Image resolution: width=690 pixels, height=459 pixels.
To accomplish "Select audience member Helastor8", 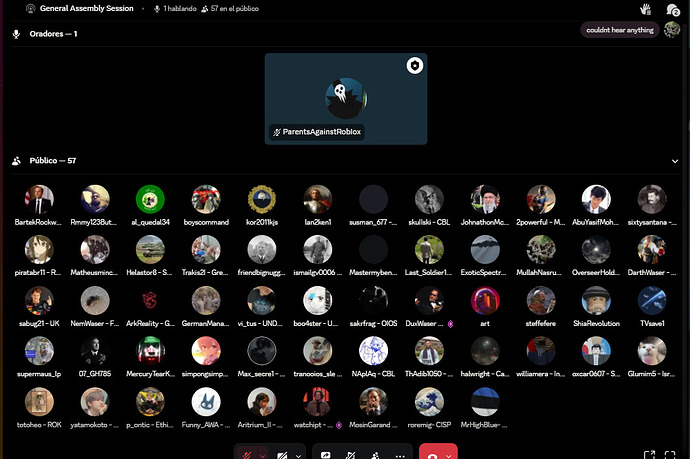I will (x=150, y=256).
